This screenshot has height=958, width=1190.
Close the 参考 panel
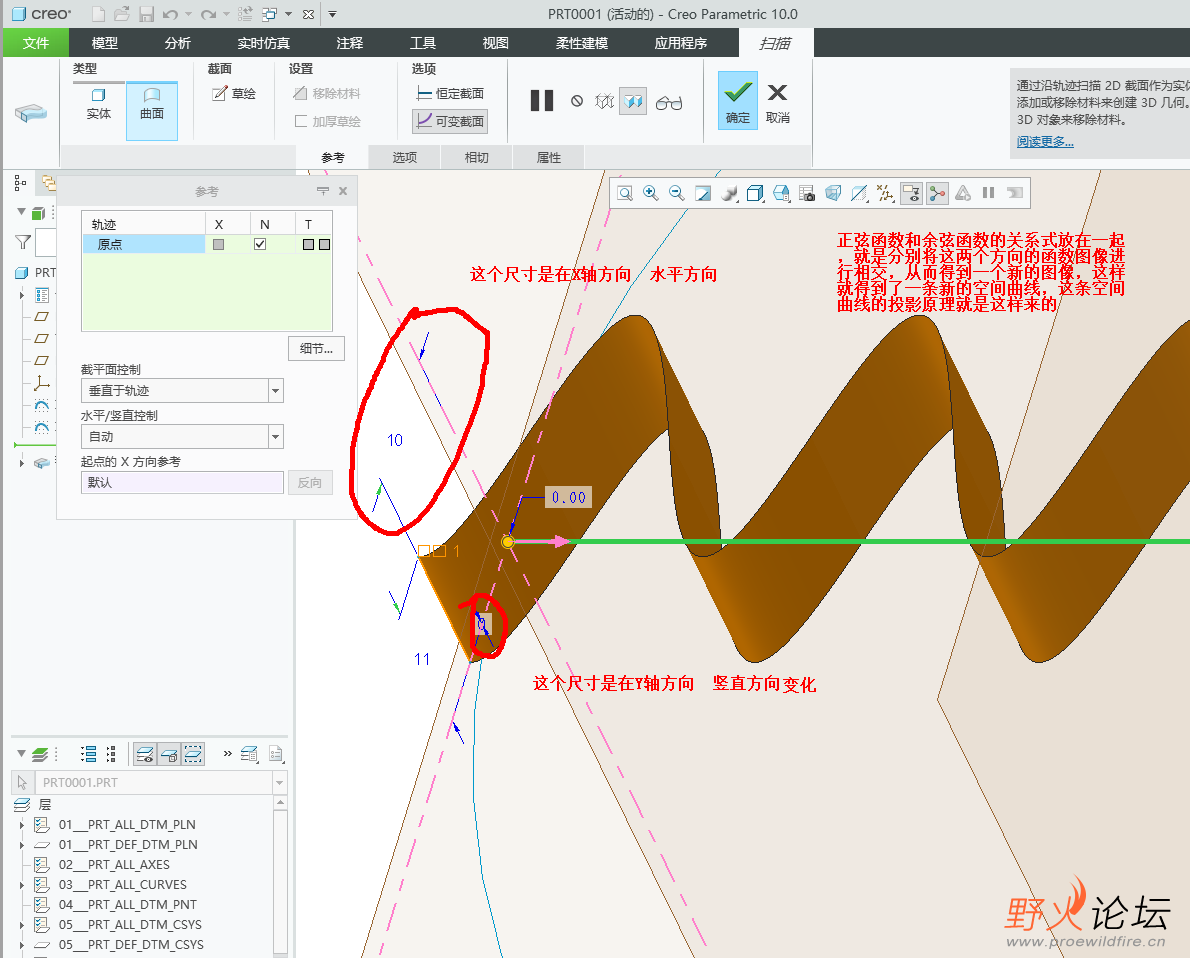(x=343, y=191)
